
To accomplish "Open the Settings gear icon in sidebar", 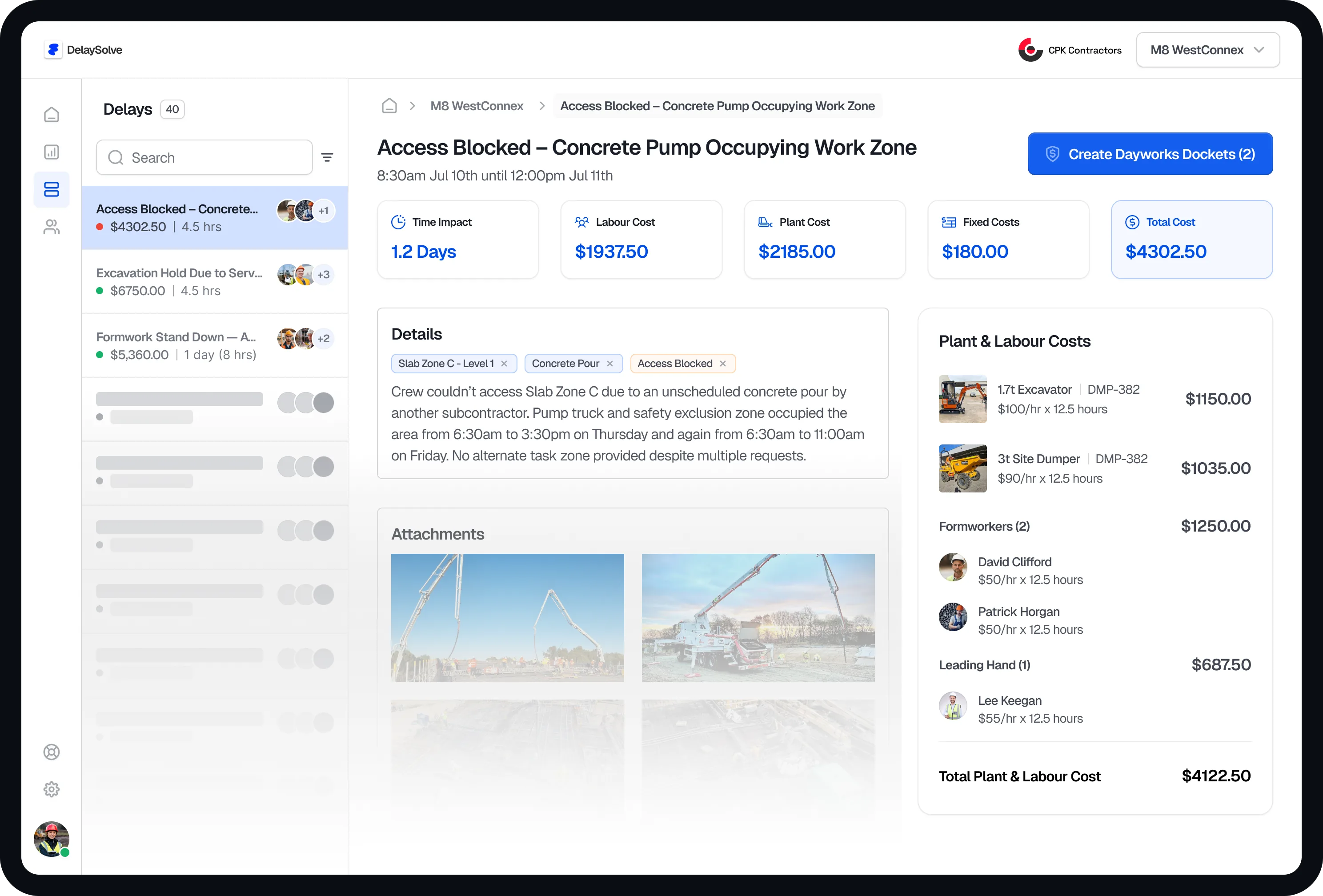I will [51, 789].
